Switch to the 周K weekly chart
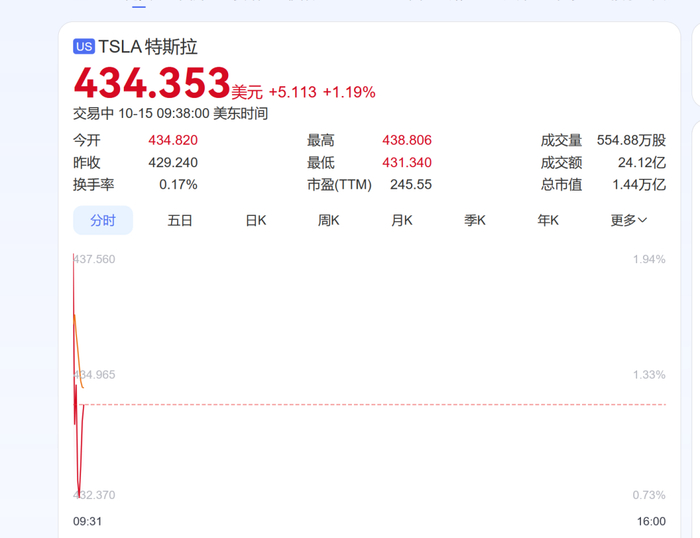 329,220
